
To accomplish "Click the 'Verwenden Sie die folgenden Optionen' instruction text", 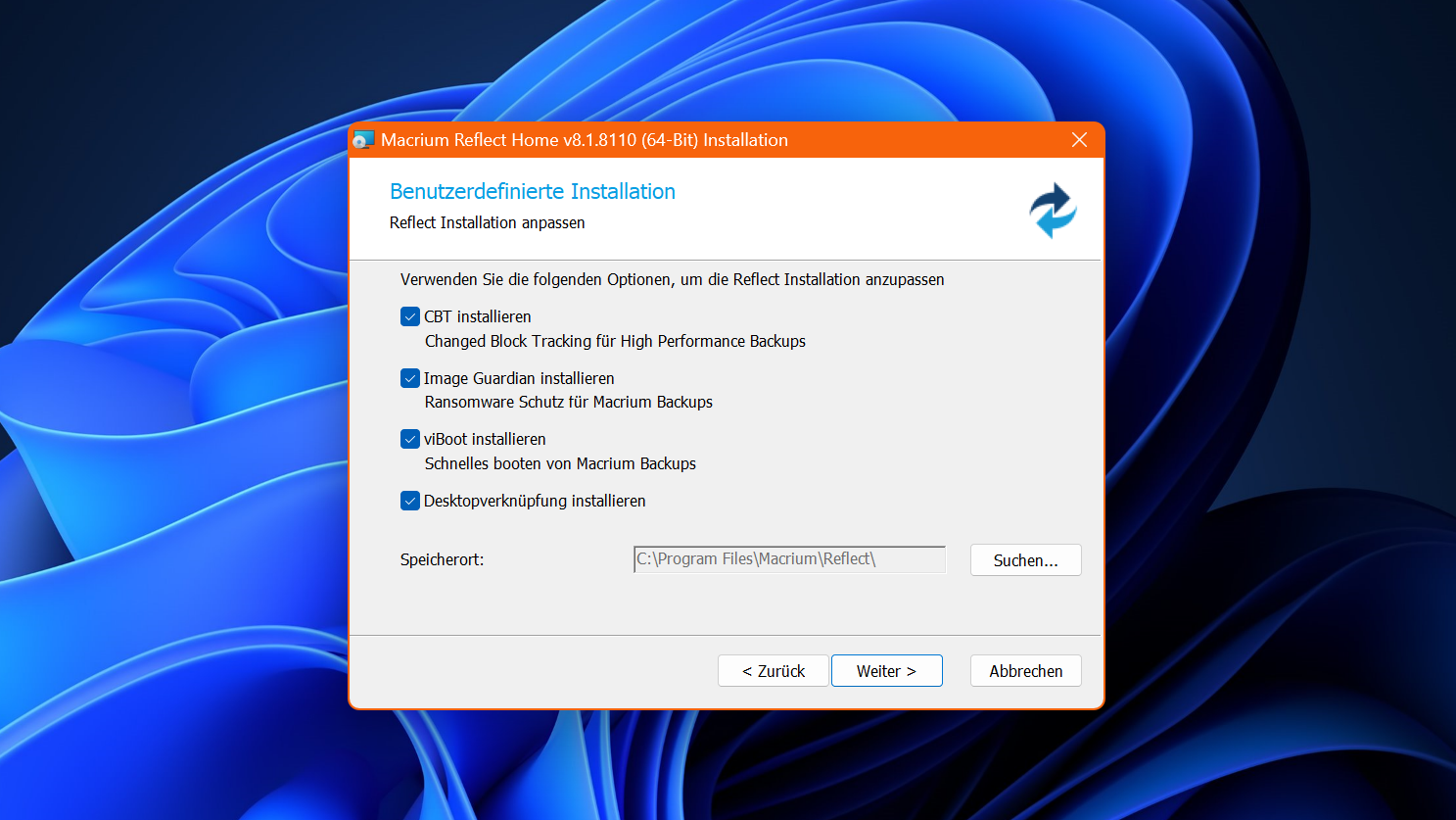I will point(672,279).
